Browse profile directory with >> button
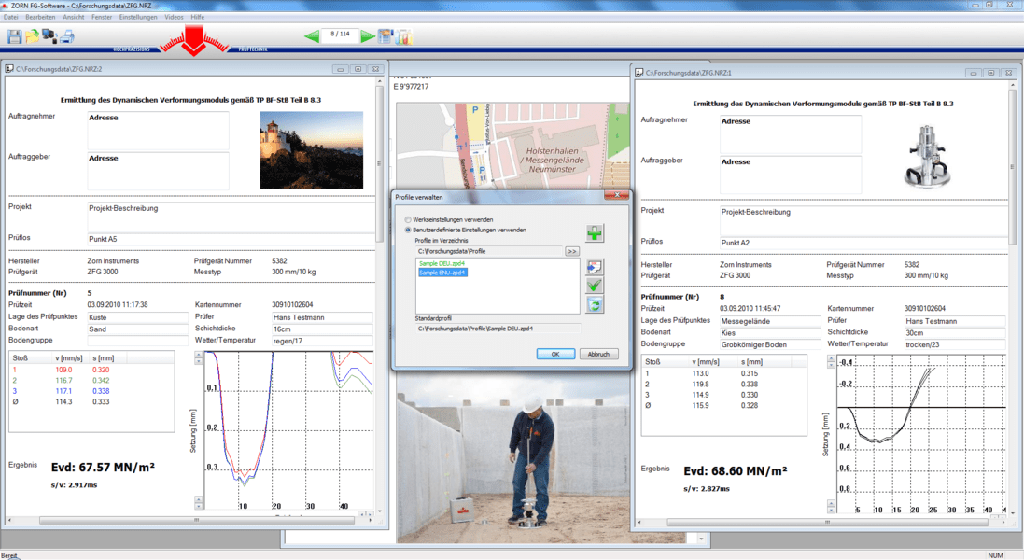This screenshot has width=1024, height=560. coord(572,251)
